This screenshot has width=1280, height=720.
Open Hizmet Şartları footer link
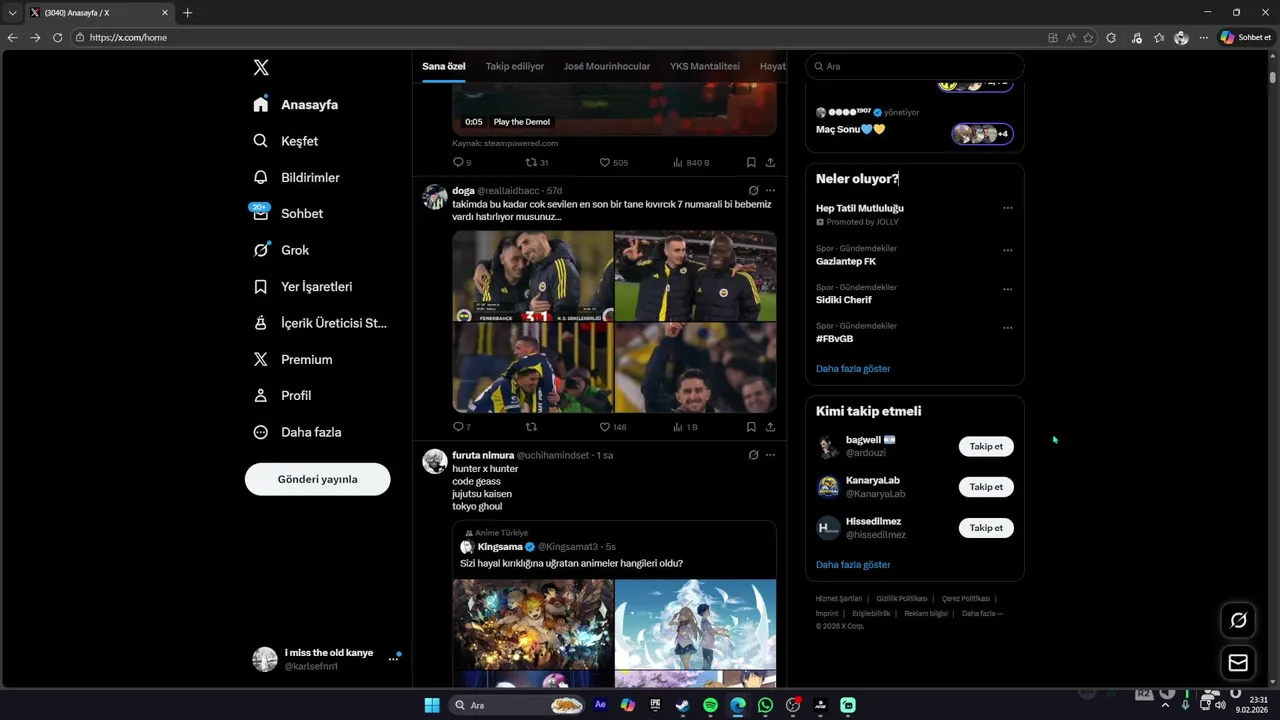pos(839,598)
